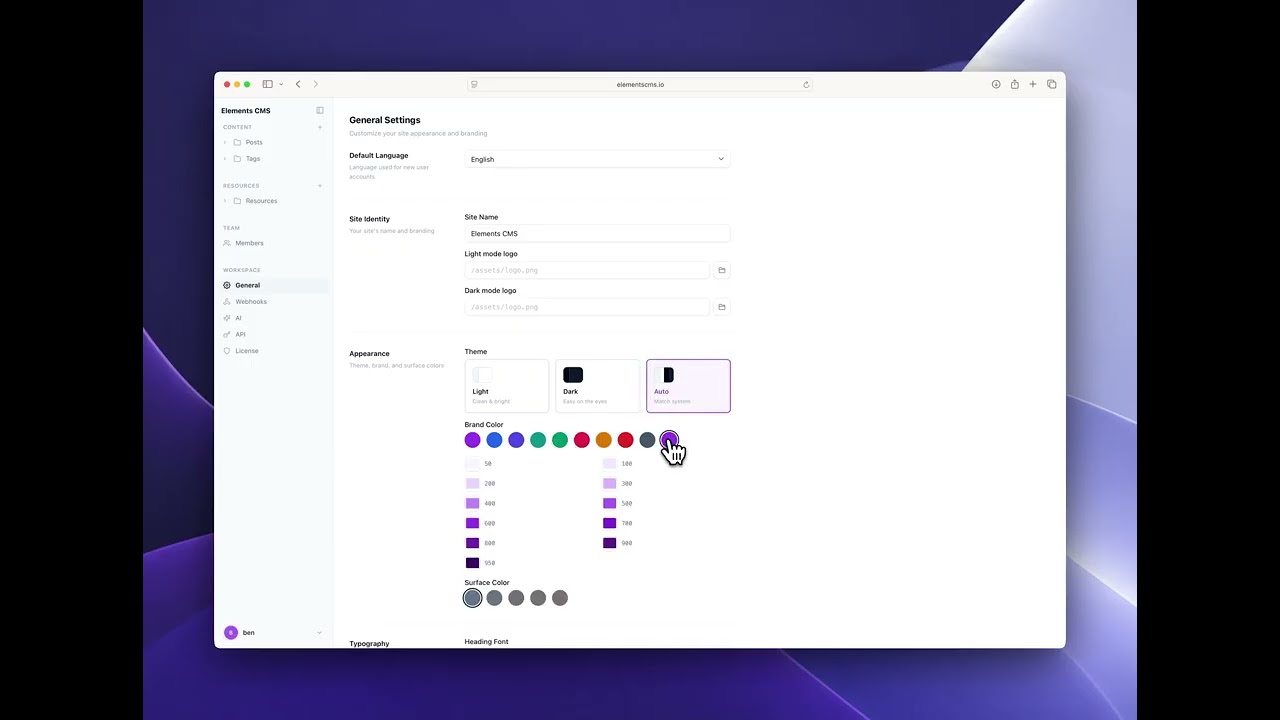
Task: Click the Elements CMS sidebar title
Action: [246, 111]
